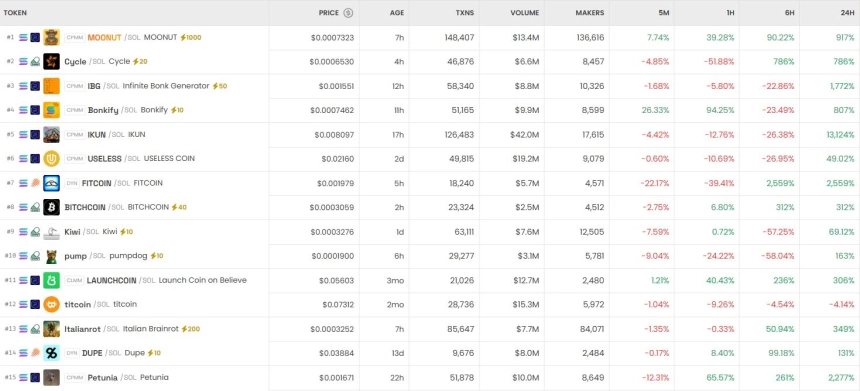Click the TXNS column header

465,13
